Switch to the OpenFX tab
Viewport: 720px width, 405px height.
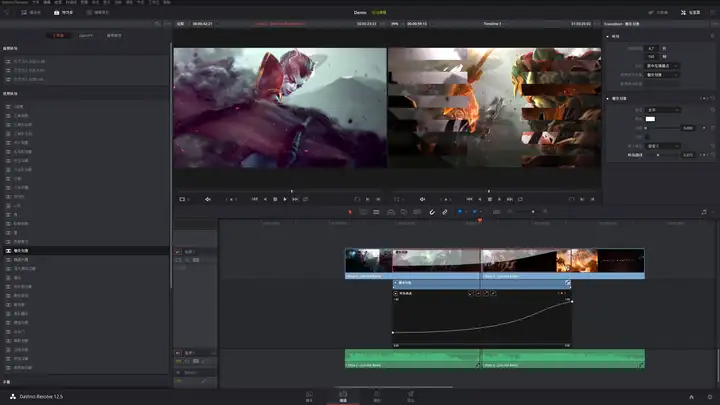click(x=86, y=35)
